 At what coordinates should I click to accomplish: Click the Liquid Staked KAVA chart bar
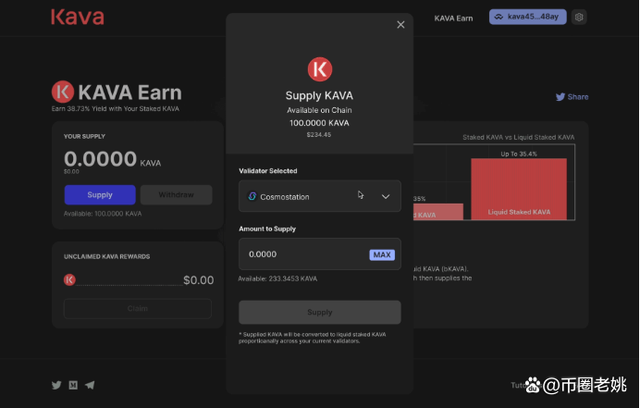coord(519,189)
